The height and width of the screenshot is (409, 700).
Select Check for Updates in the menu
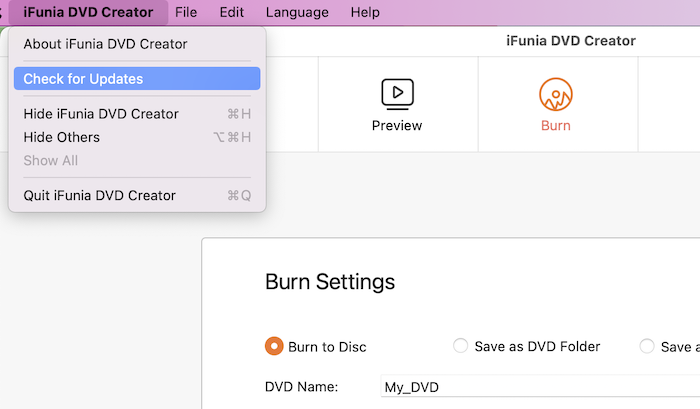coord(83,79)
